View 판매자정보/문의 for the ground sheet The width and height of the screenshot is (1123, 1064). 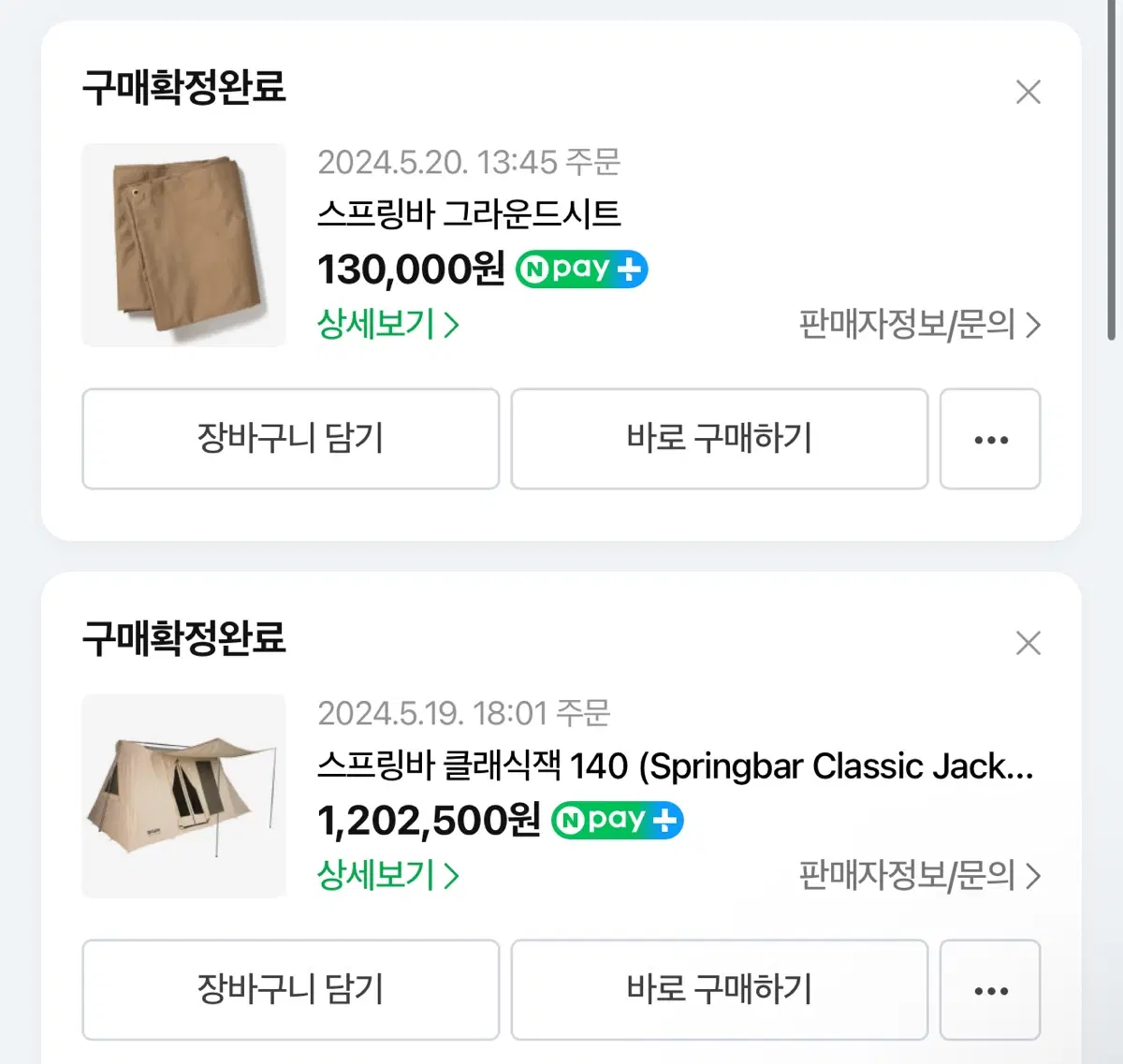pos(919,325)
